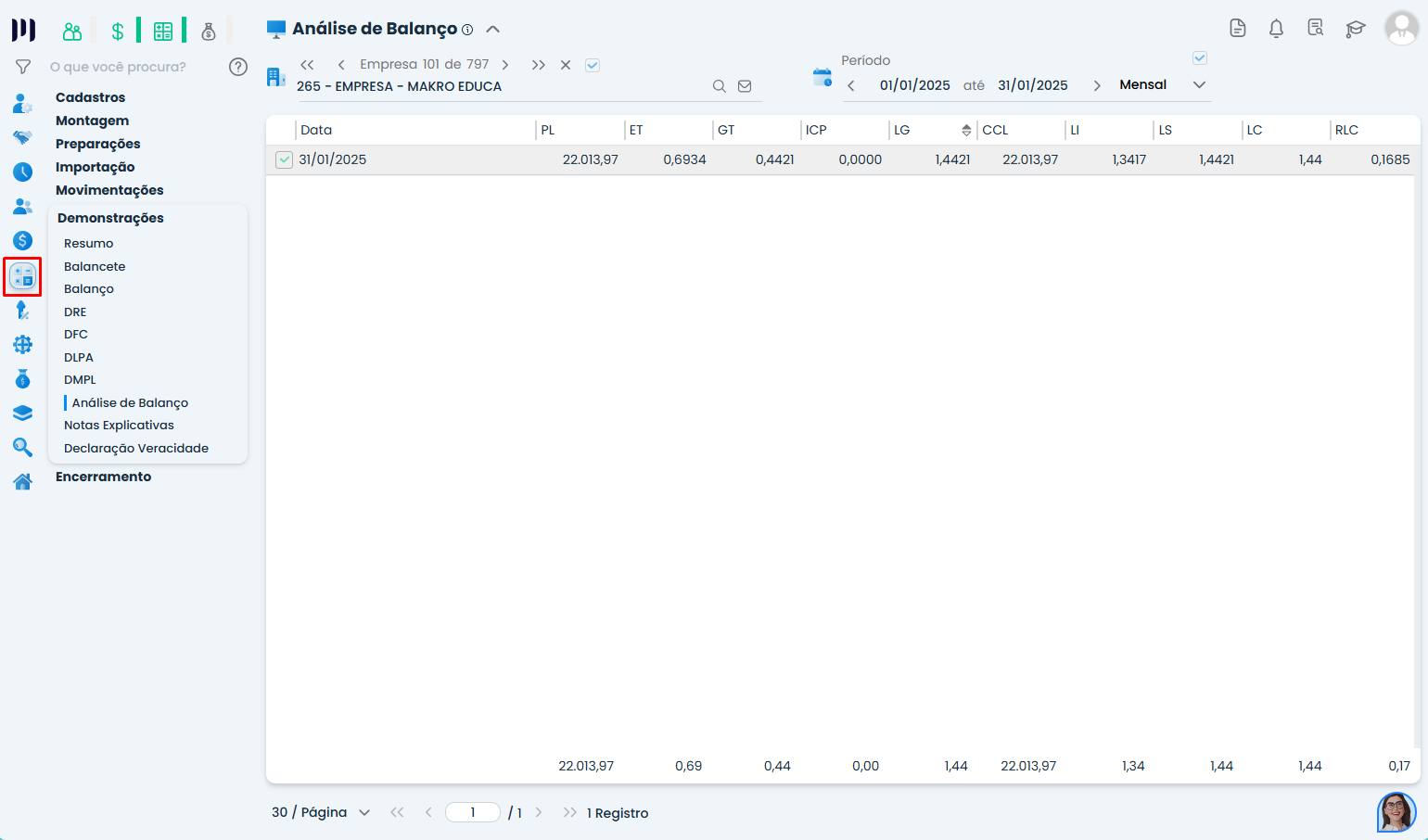Click the company search magnifier icon
Viewport: 1428px width, 840px height.
[x=719, y=86]
